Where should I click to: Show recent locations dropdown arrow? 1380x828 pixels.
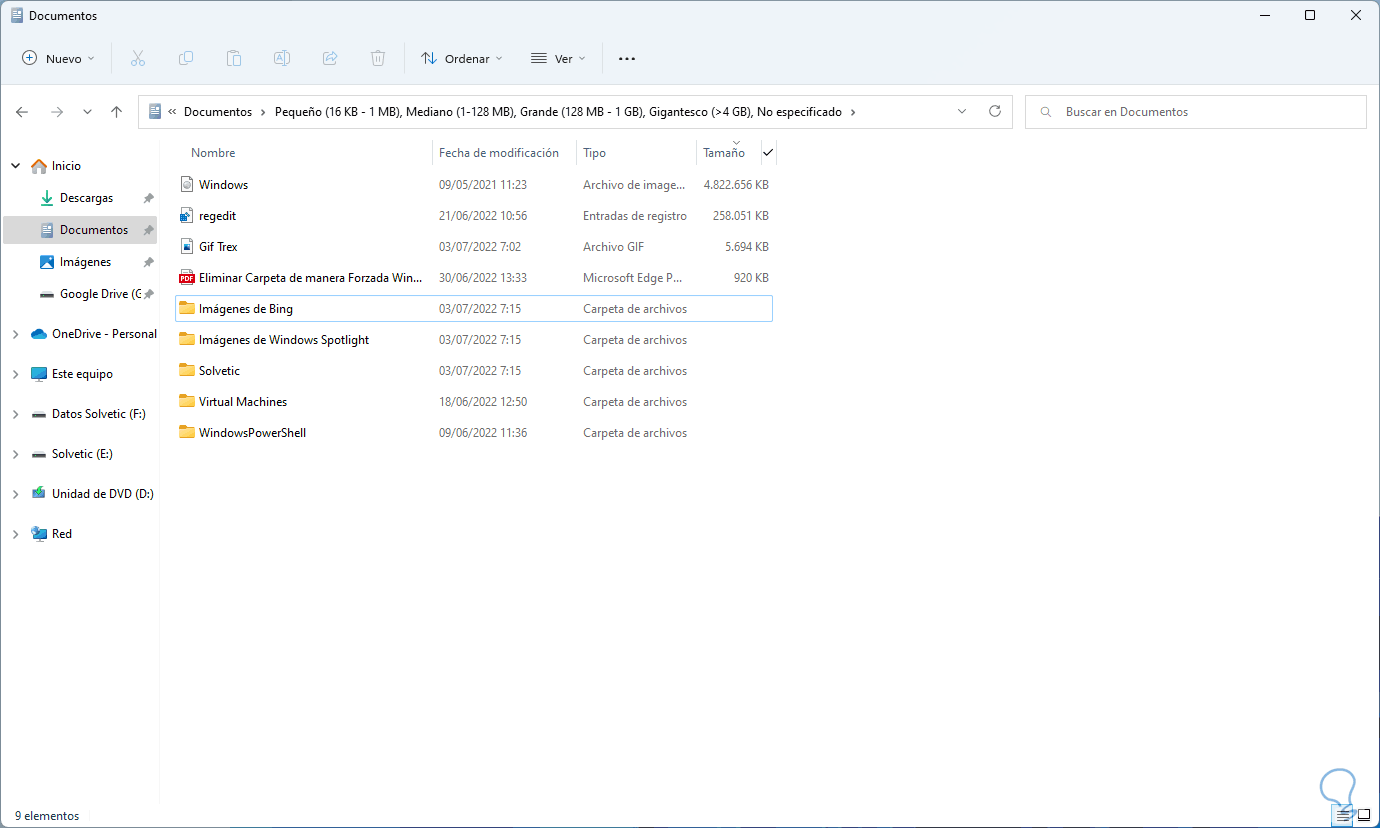pos(87,112)
